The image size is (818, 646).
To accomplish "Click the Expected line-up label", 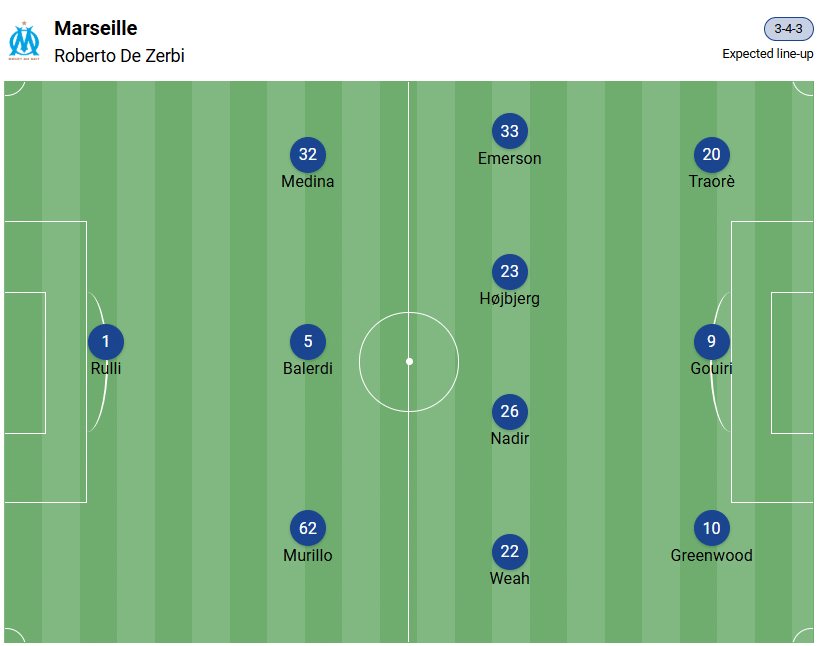I will point(767,54).
